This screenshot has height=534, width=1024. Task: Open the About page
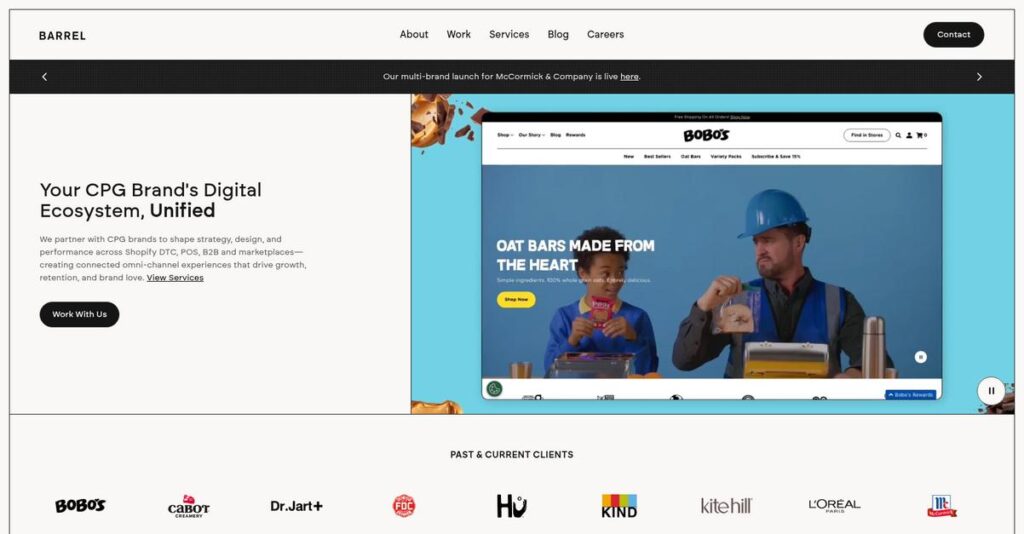tap(414, 35)
